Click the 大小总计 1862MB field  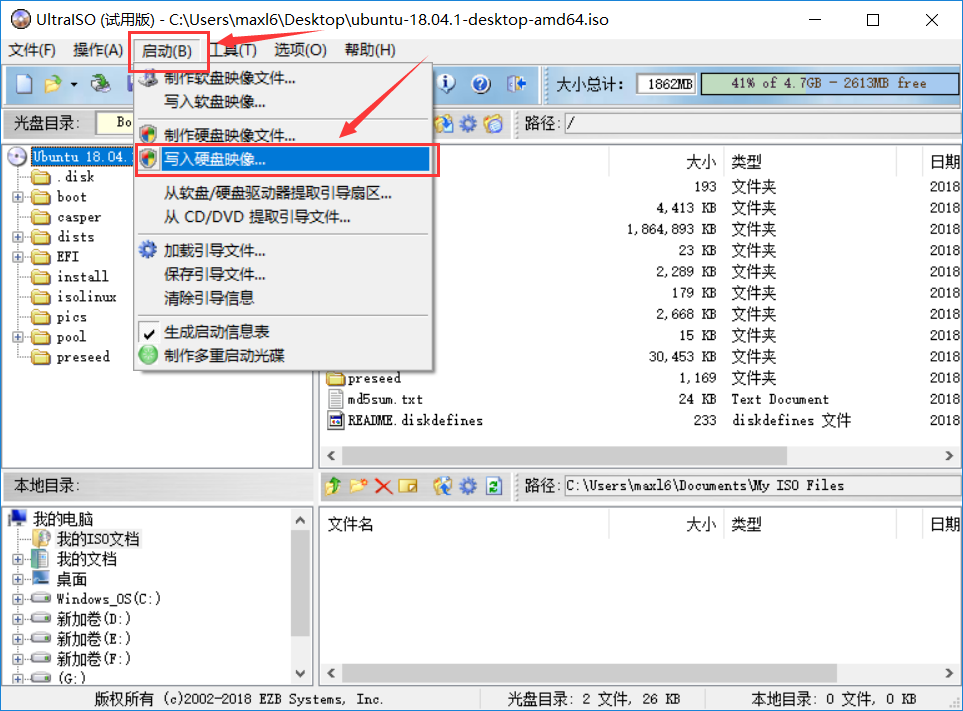666,84
